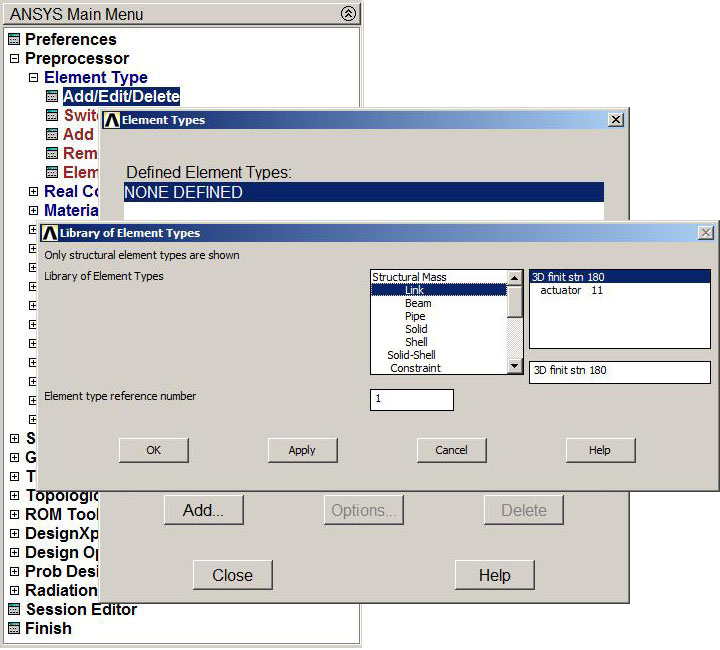Close the Element Types dialog with Close button
The height and width of the screenshot is (650, 720).
[x=232, y=575]
